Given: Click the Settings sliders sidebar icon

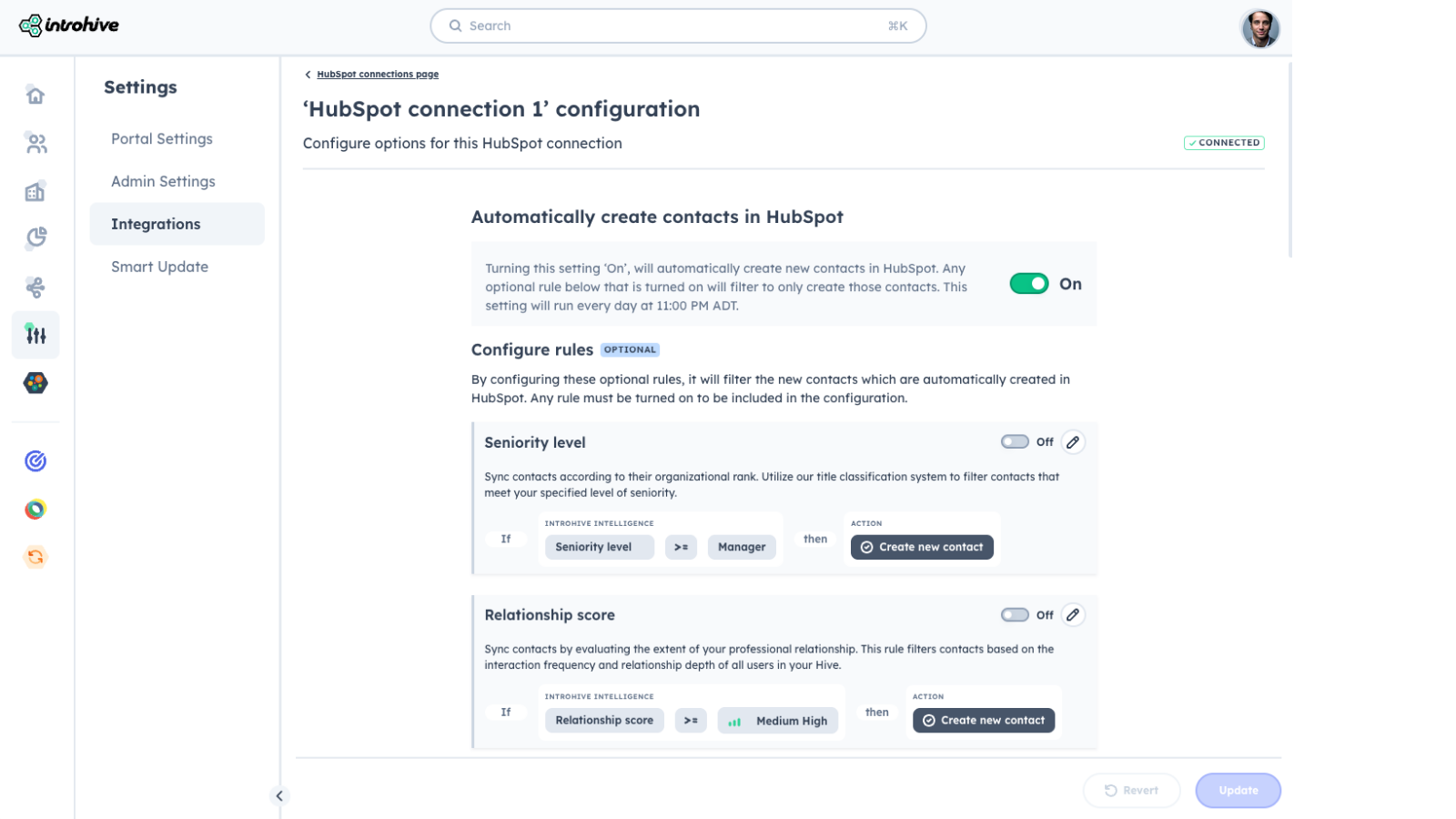Looking at the screenshot, I should point(35,335).
